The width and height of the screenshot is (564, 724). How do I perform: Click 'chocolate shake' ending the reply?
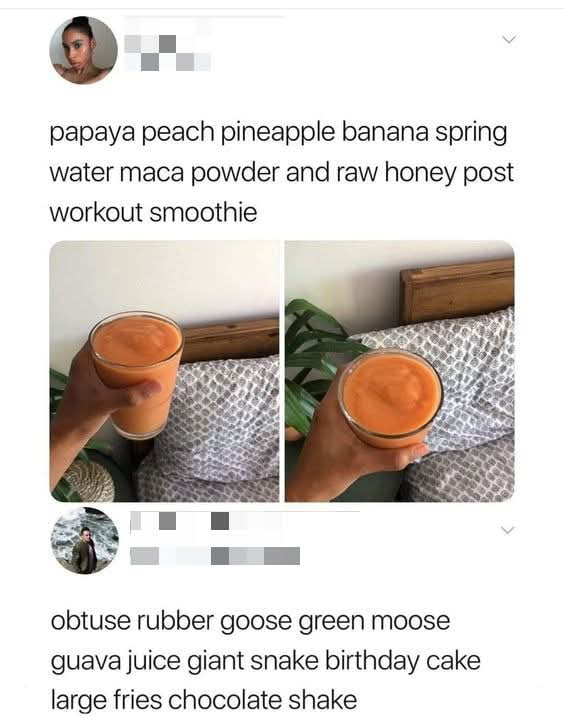pos(262,700)
